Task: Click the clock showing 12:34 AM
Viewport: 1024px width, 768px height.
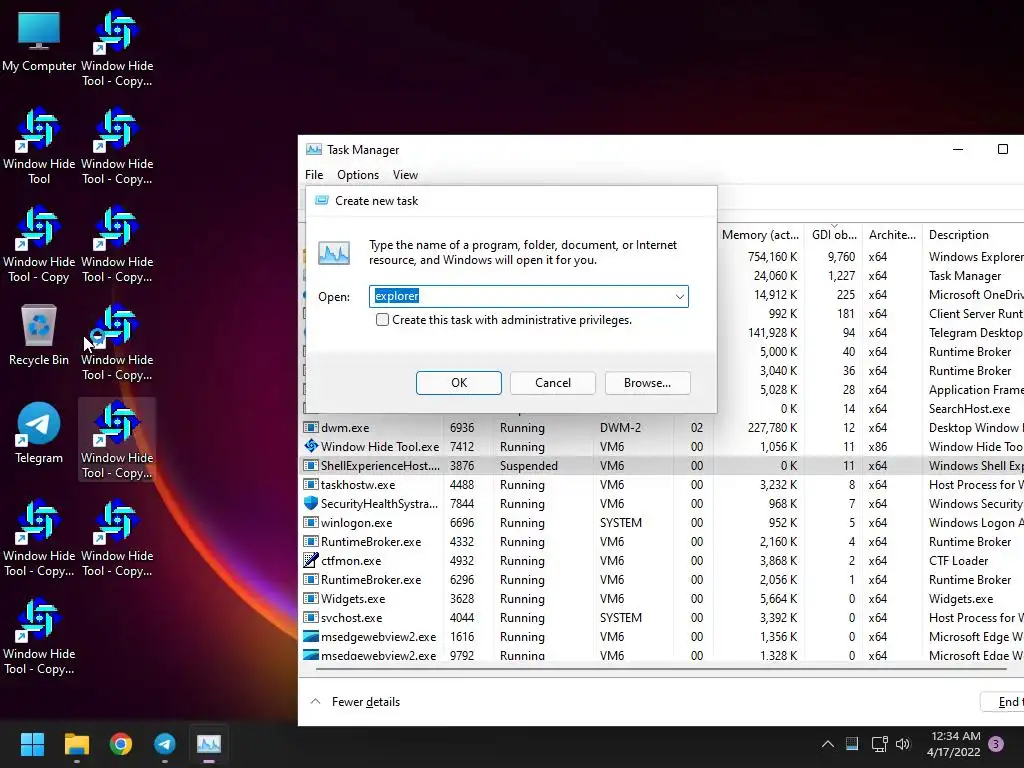Action: click(955, 736)
